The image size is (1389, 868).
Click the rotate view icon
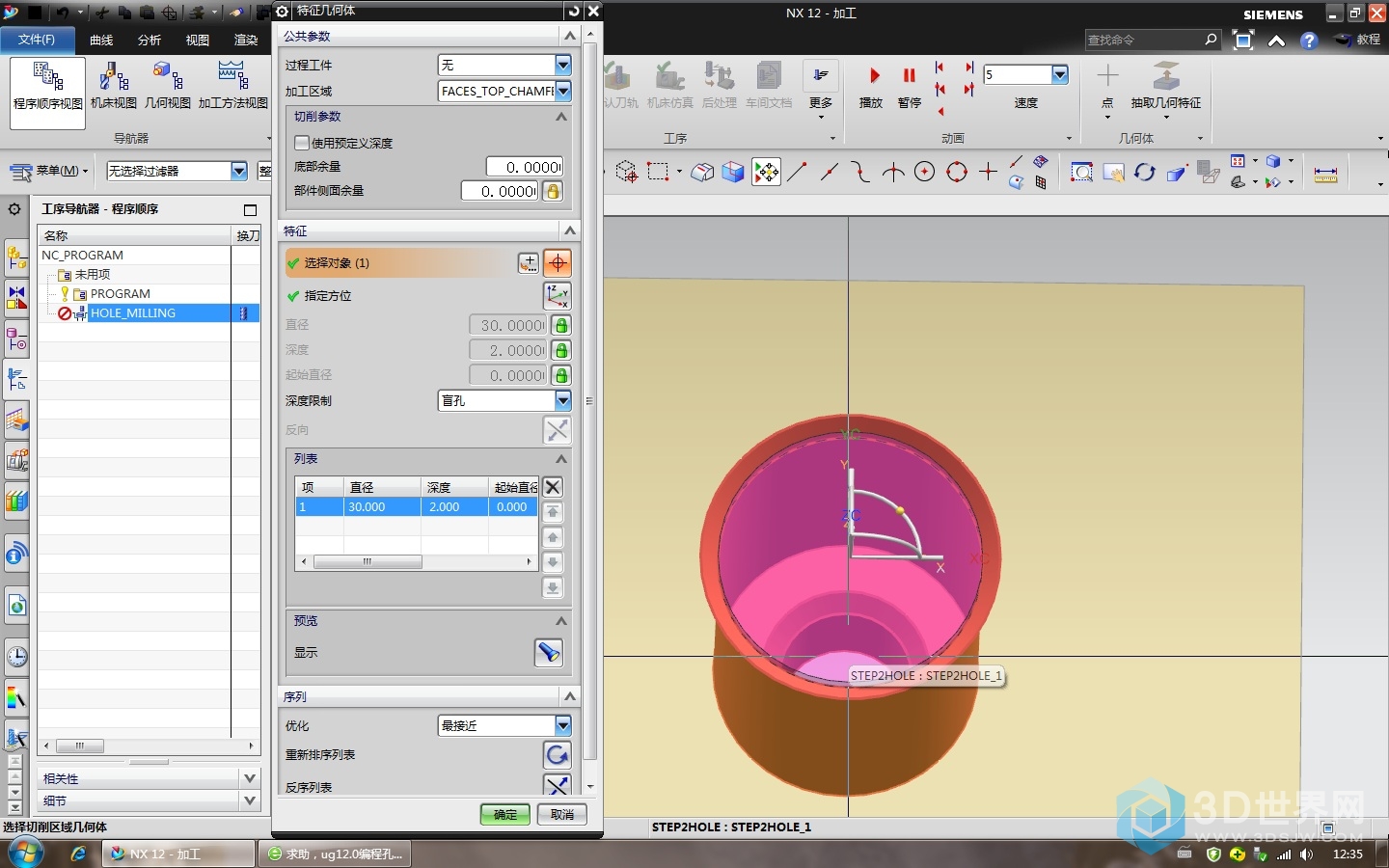click(1145, 173)
